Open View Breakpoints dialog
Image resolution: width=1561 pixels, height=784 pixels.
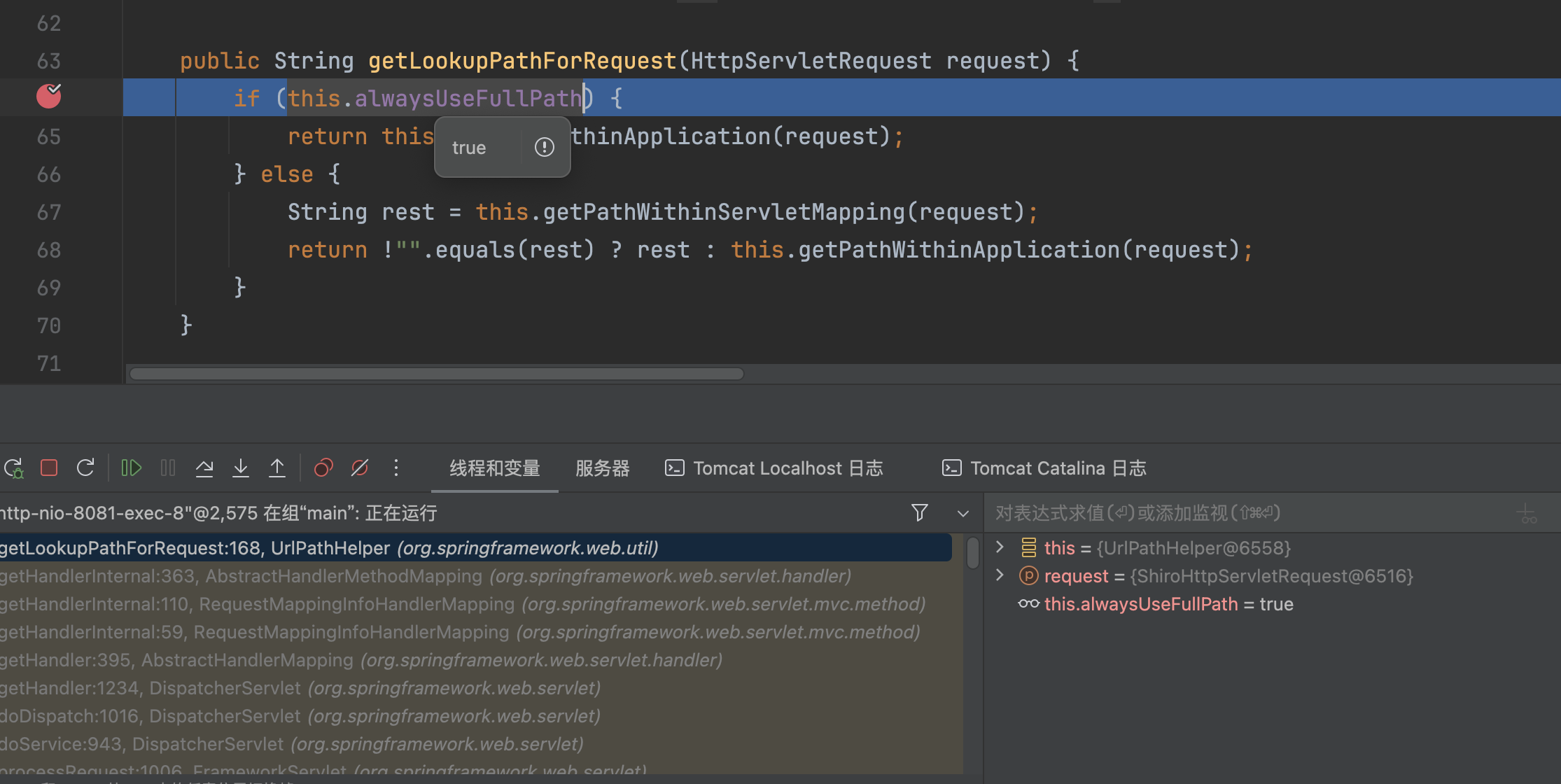coord(323,468)
